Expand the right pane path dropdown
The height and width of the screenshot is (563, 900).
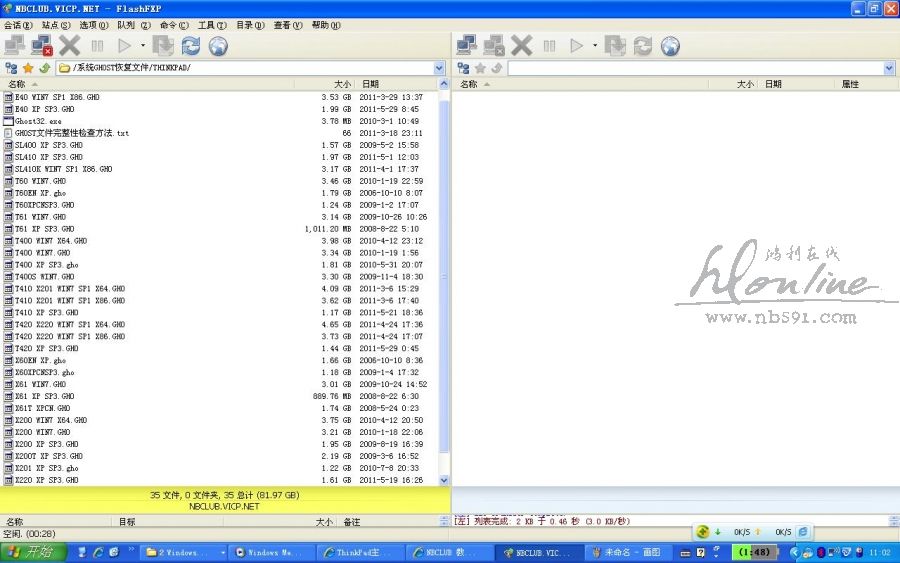pyautogui.click(x=889, y=68)
